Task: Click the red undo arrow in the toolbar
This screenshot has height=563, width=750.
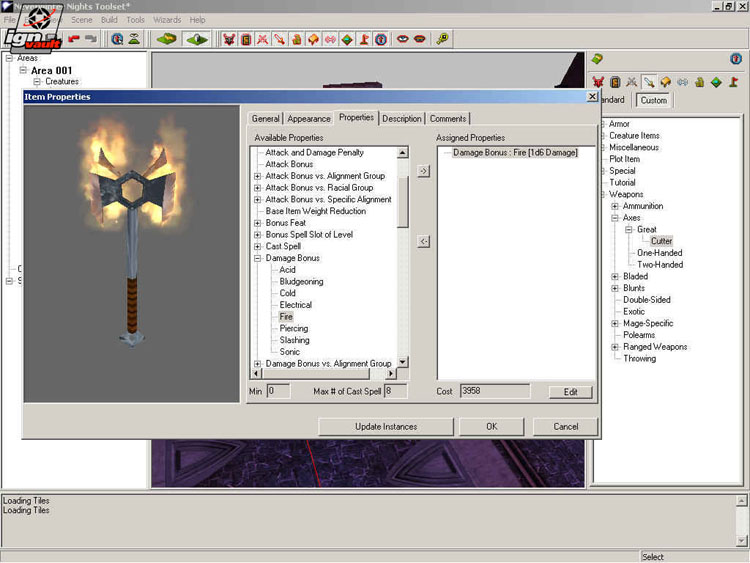Action: [74, 39]
